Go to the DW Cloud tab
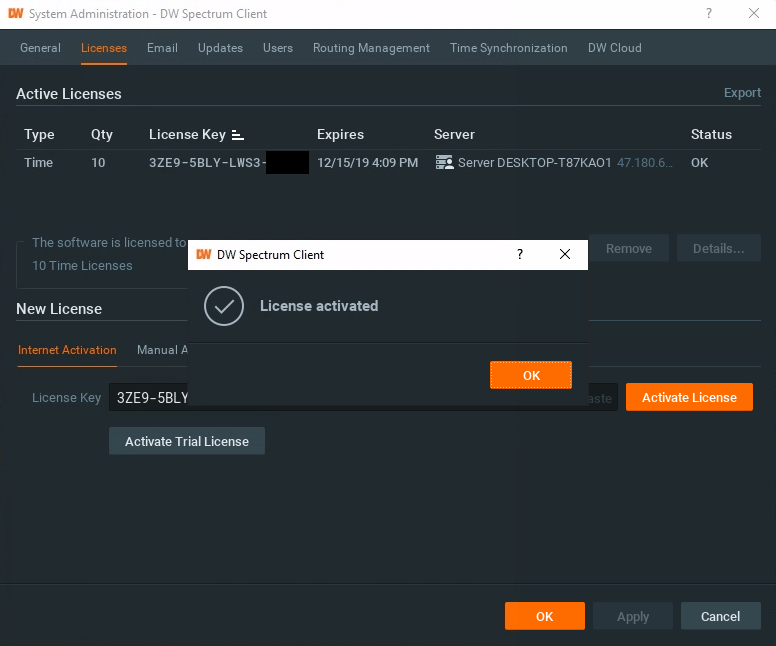This screenshot has height=646, width=776. click(x=615, y=48)
